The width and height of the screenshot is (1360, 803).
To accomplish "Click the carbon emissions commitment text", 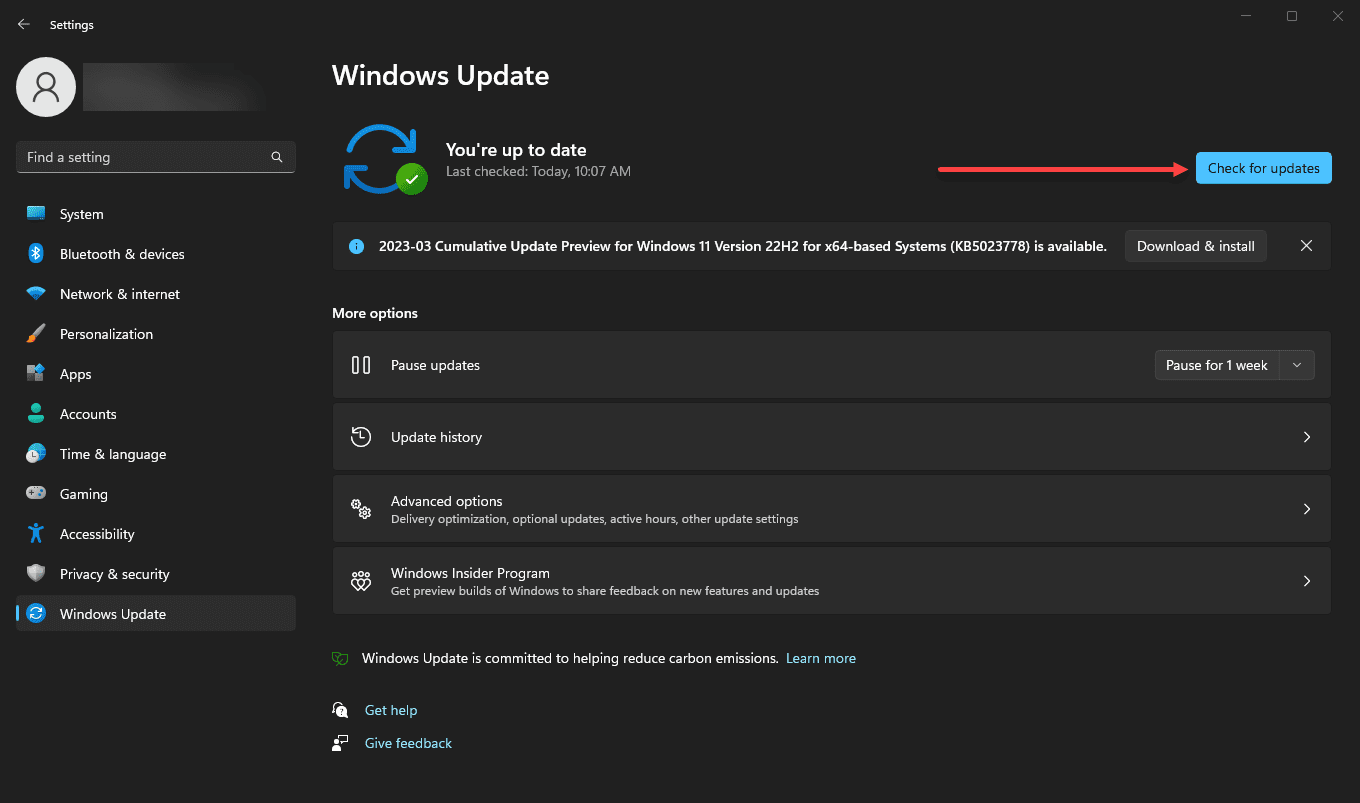I will pyautogui.click(x=570, y=658).
